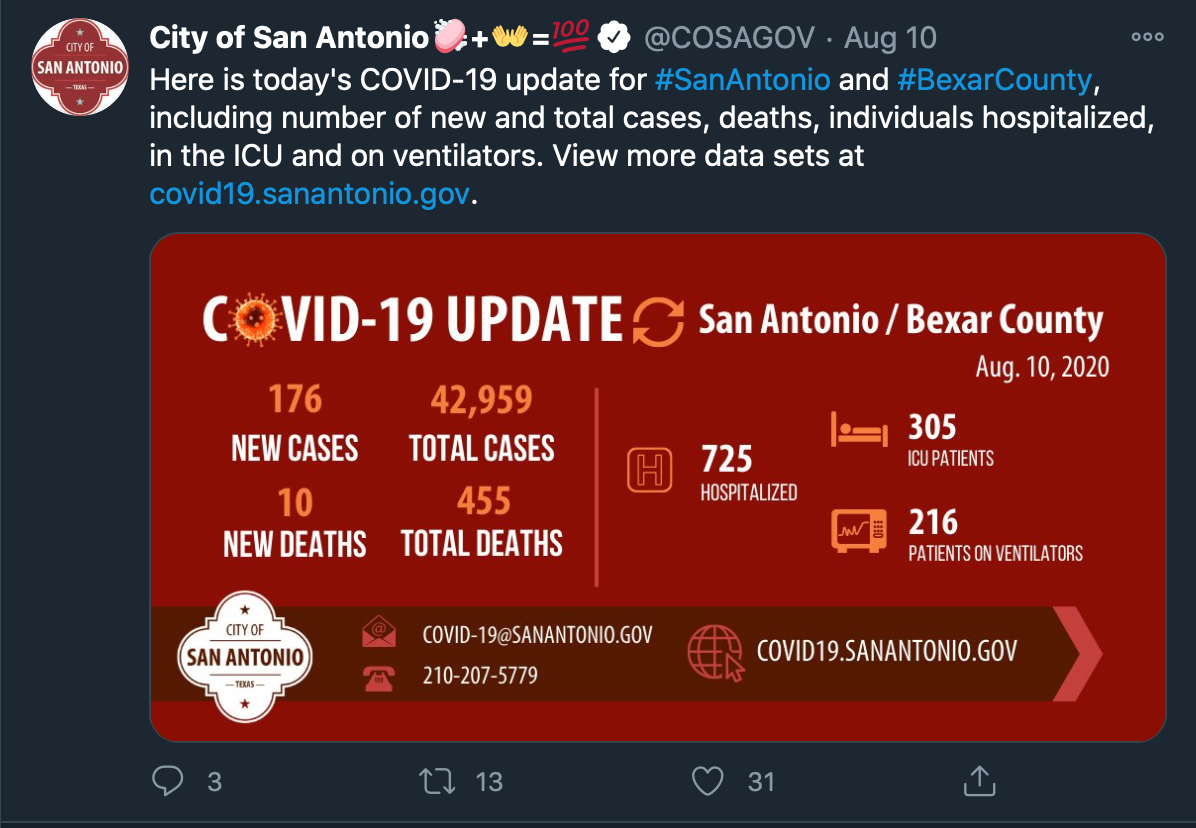This screenshot has width=1196, height=828.
Task: Retweet this COVID-19 update tweet
Action: (x=437, y=781)
